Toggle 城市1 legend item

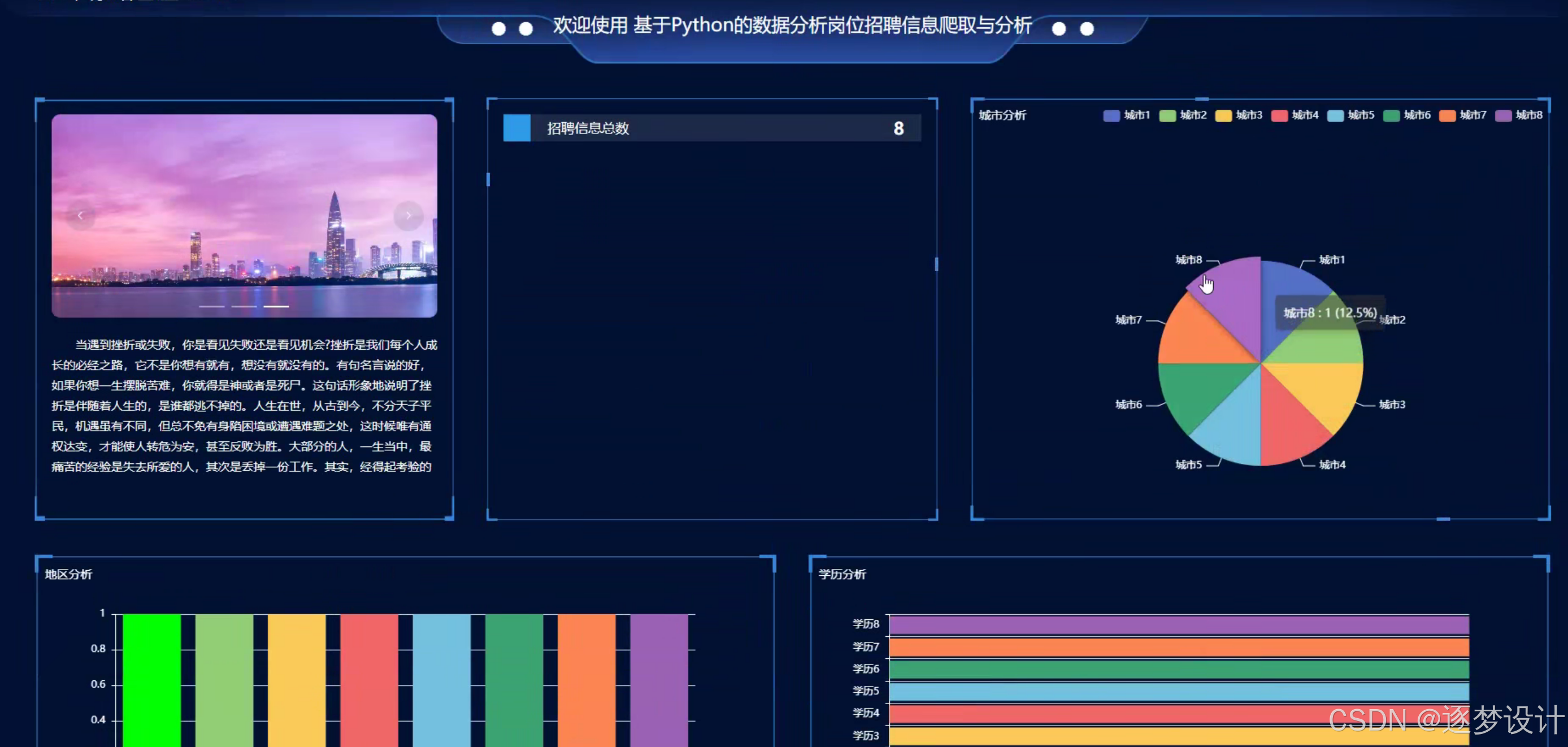pyautogui.click(x=1126, y=115)
